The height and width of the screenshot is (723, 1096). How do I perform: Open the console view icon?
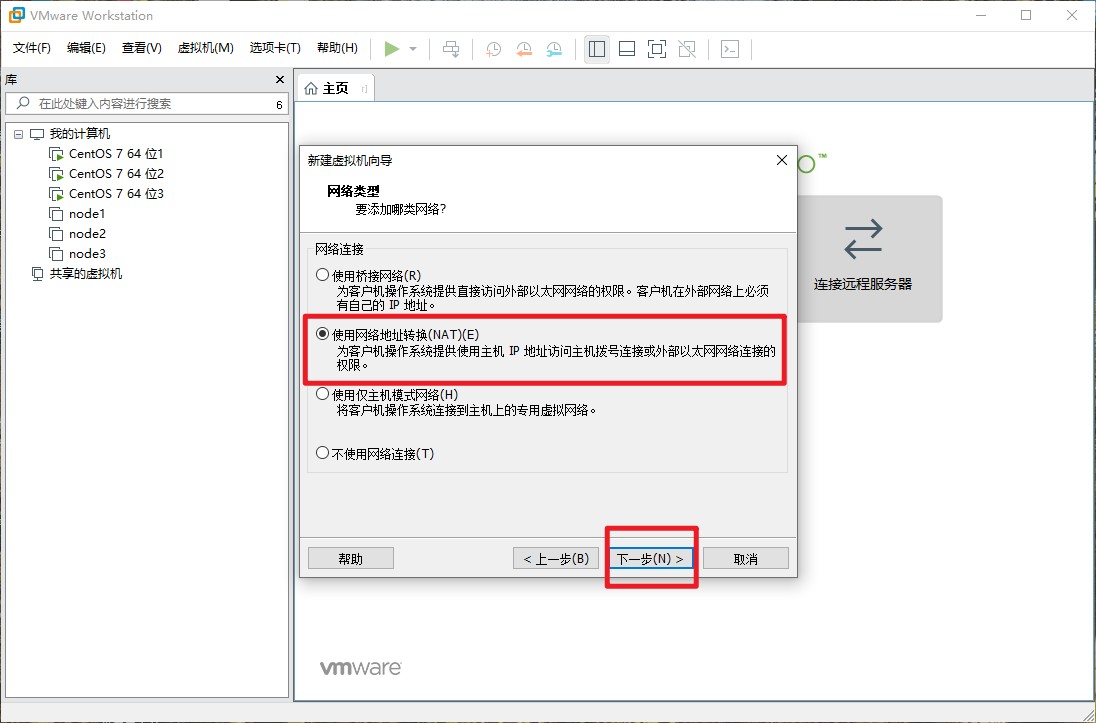(x=730, y=49)
